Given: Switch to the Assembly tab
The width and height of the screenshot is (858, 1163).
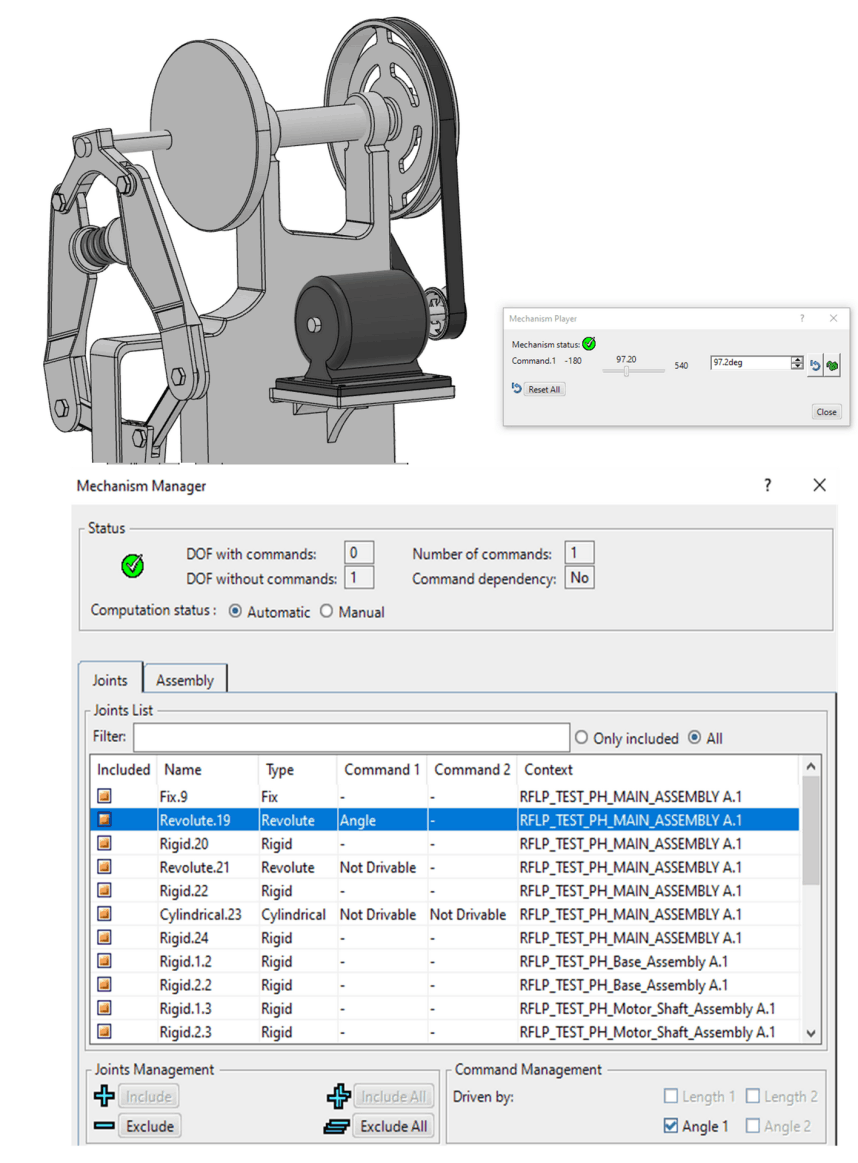Looking at the screenshot, I should (185, 680).
